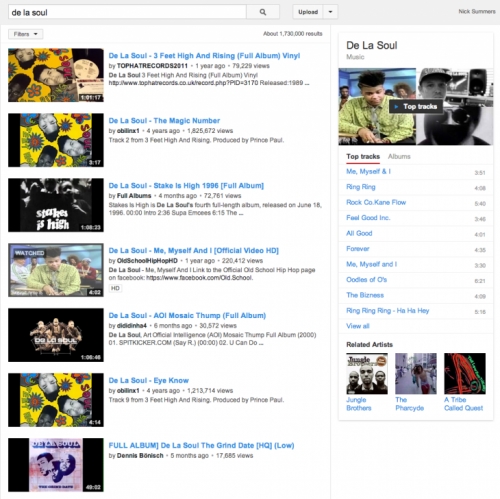This screenshot has height=499, width=500.
Task: Visit TOPHATRECORDS2011 channel link
Action: (x=152, y=66)
